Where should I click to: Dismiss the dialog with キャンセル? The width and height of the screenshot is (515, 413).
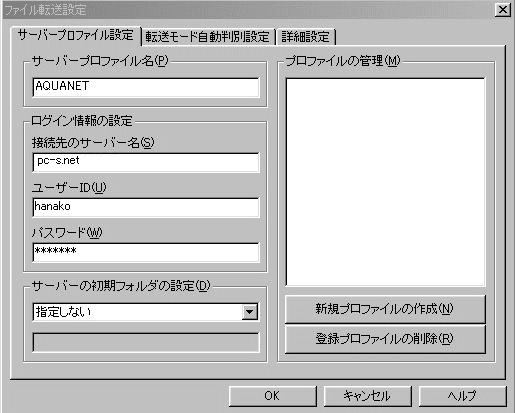pos(367,396)
